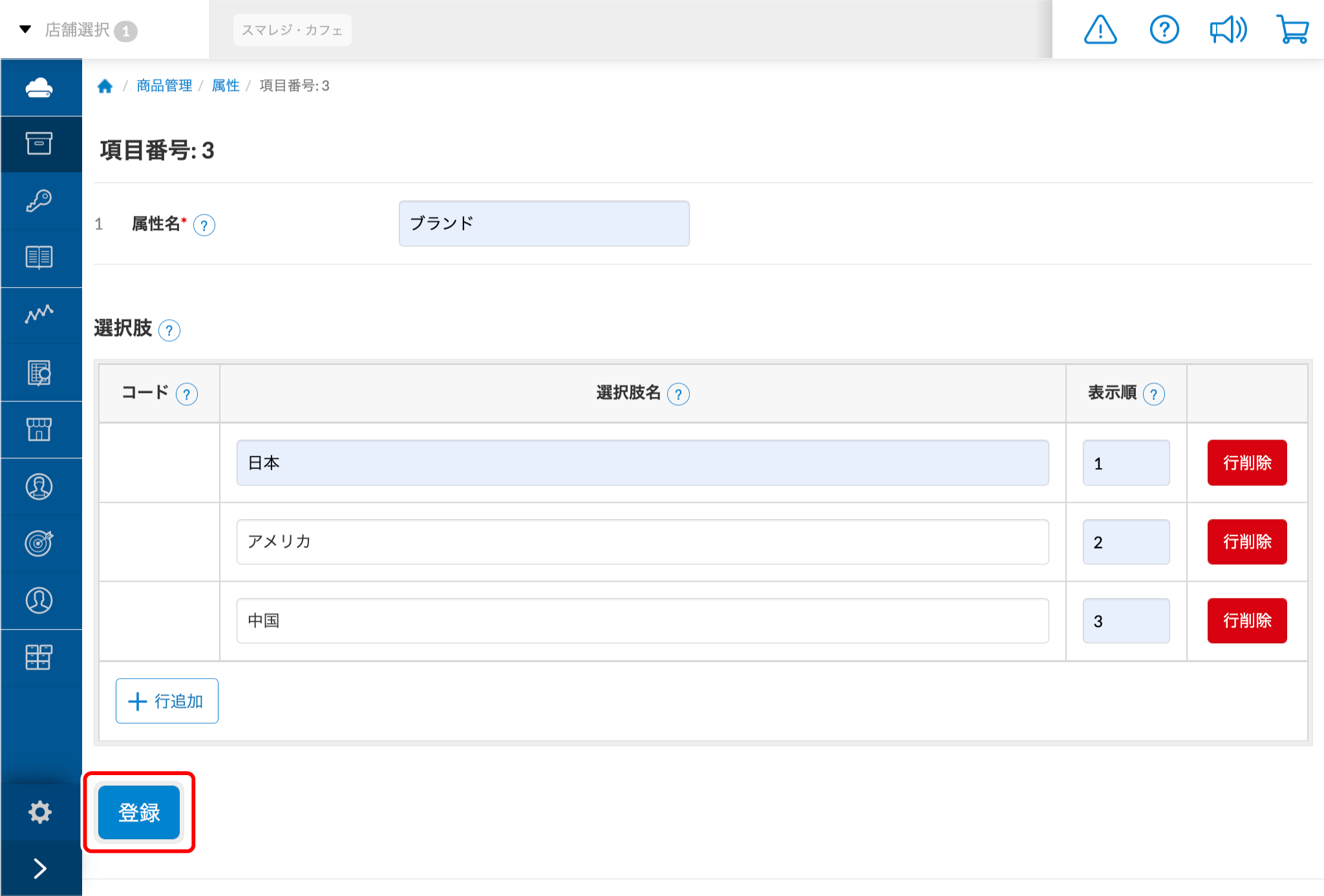Screen dimensions: 1324x896
Task: Go to 商品管理 breadcrumb
Action: 164,85
